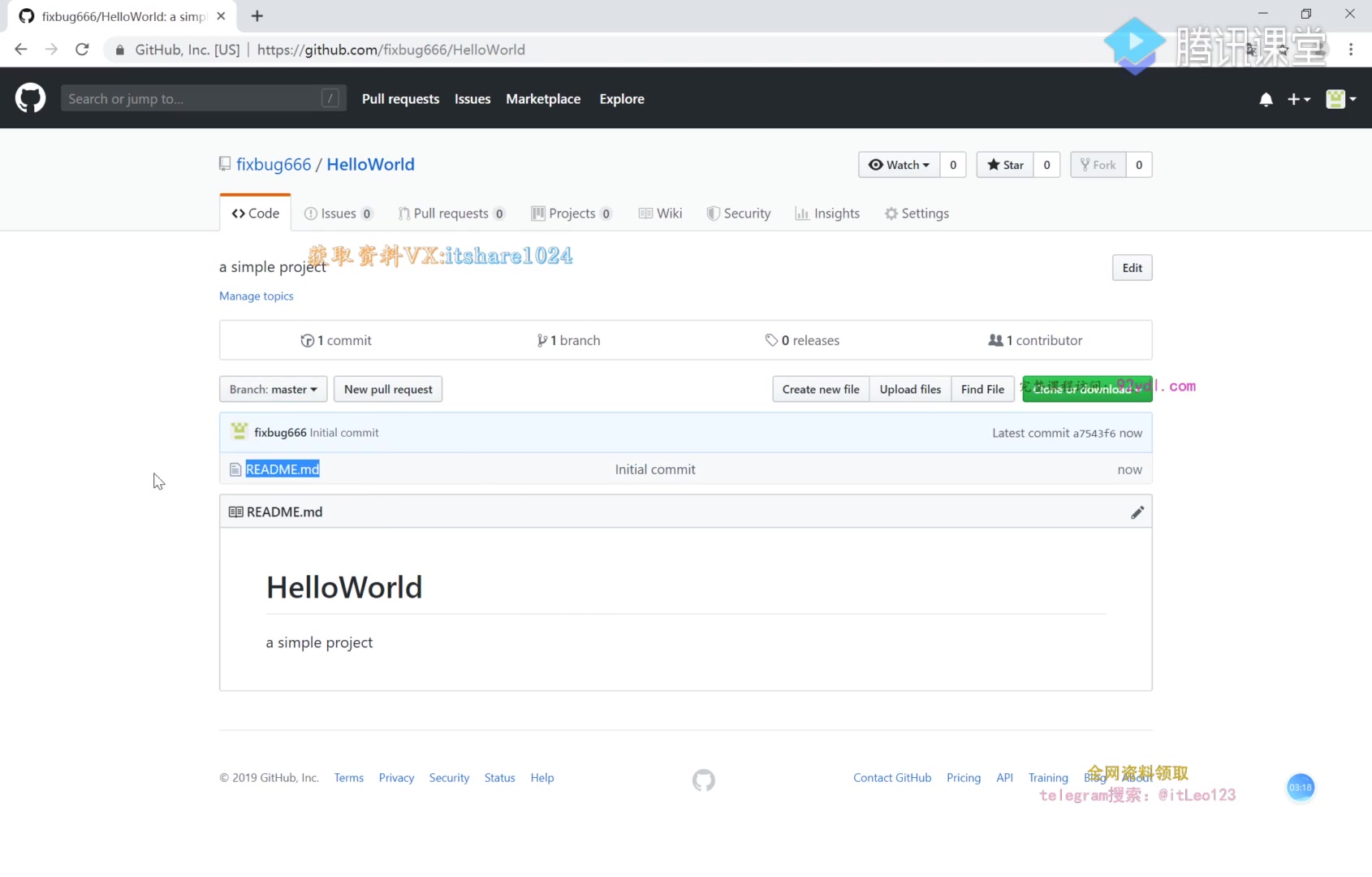This screenshot has width=1372, height=877.
Task: Open the Wiki tab
Action: [660, 214]
